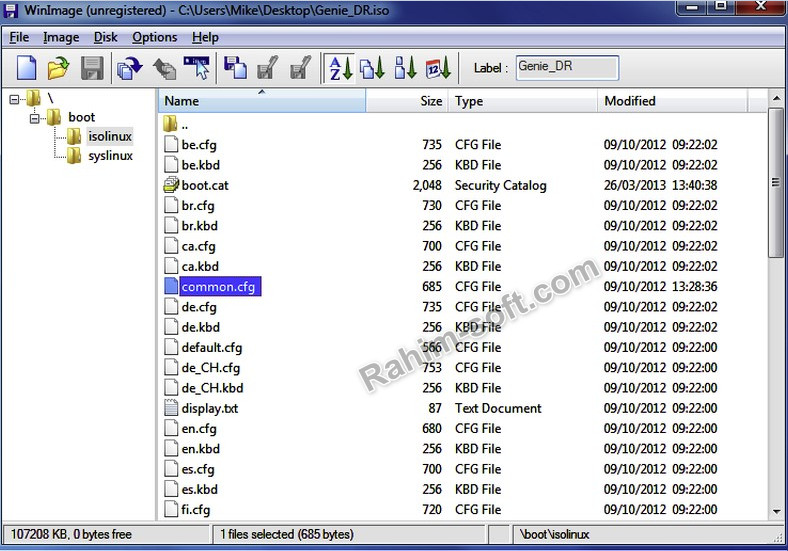Click the Read disk toolbar icon
The height and width of the screenshot is (551, 788).
pos(130,68)
